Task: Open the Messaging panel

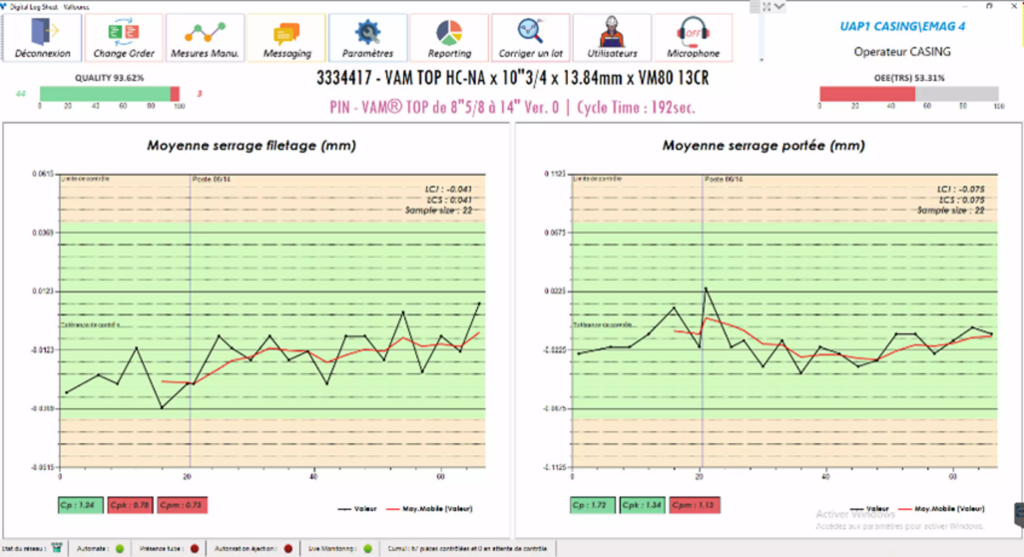Action: point(286,38)
